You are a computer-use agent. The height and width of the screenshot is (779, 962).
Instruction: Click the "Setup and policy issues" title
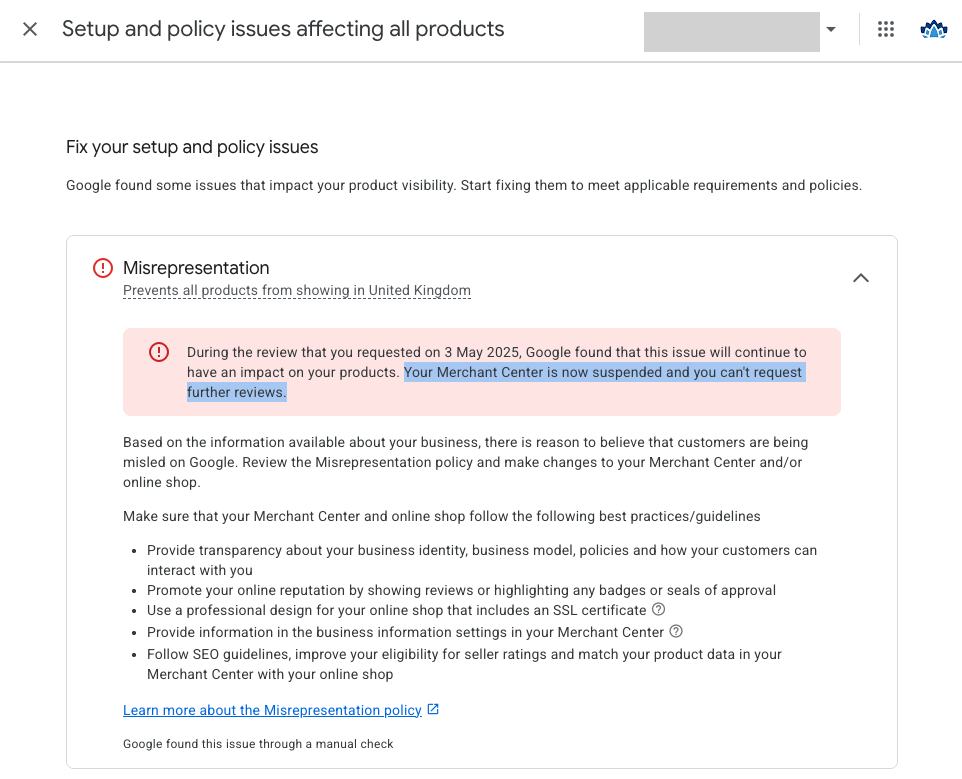[x=283, y=29]
